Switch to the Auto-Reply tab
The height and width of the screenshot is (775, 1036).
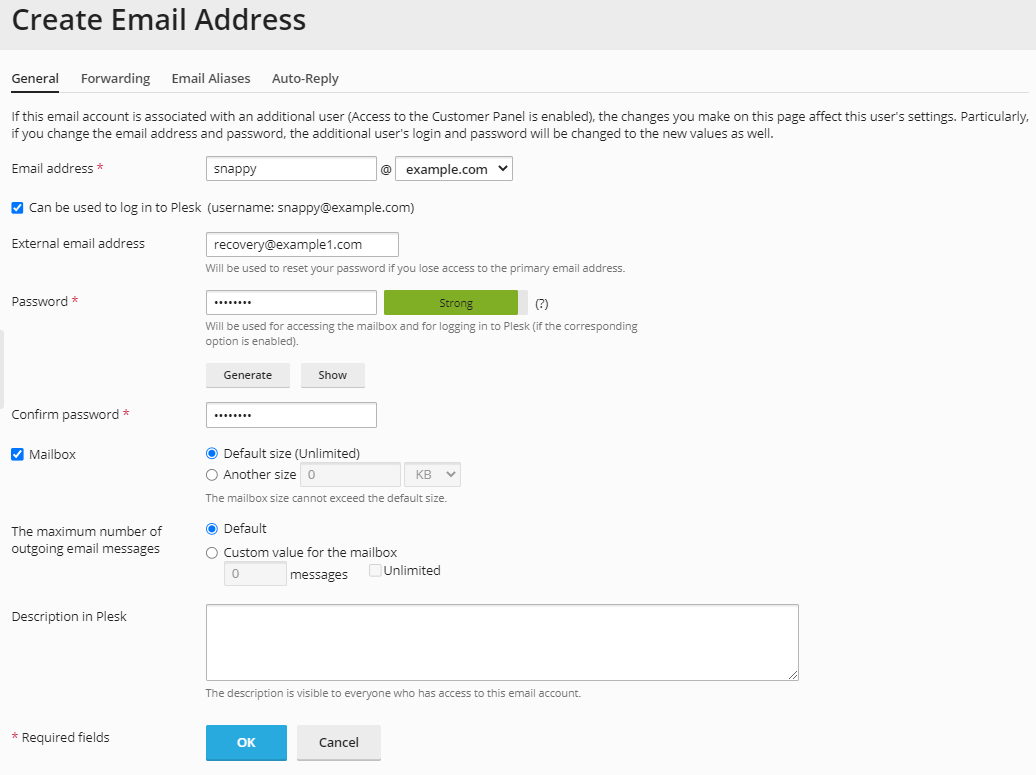tap(304, 78)
